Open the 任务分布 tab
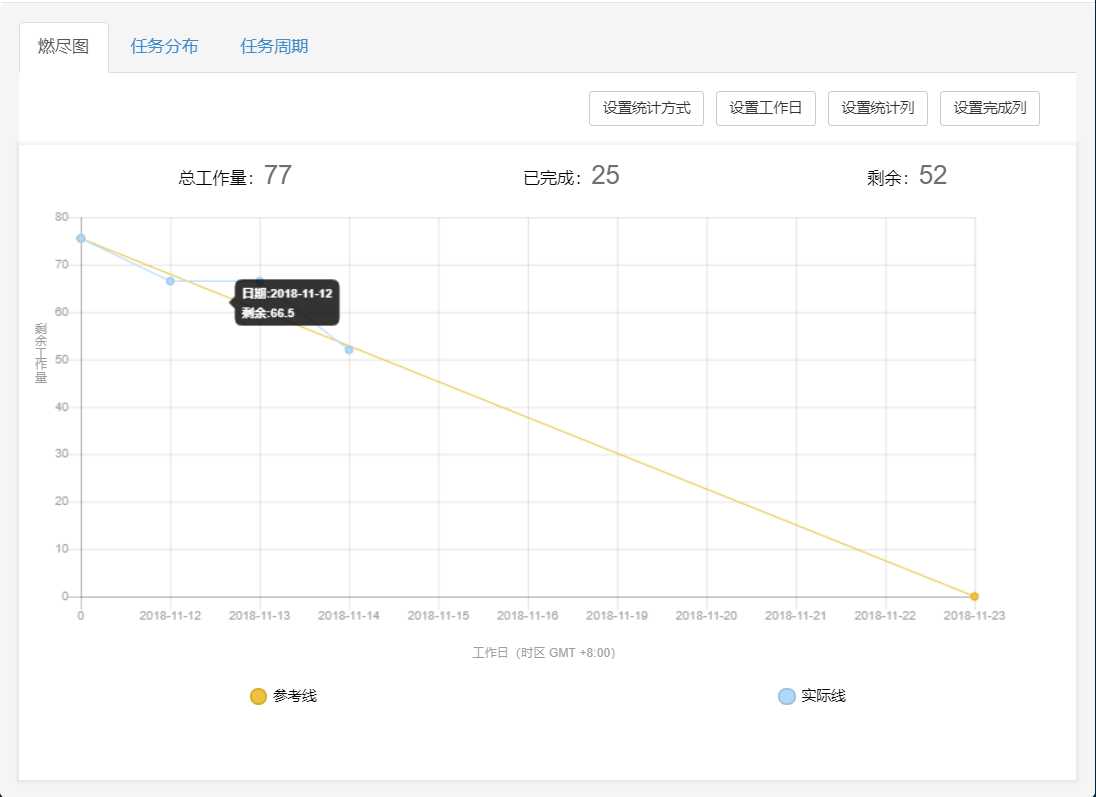 pos(164,47)
